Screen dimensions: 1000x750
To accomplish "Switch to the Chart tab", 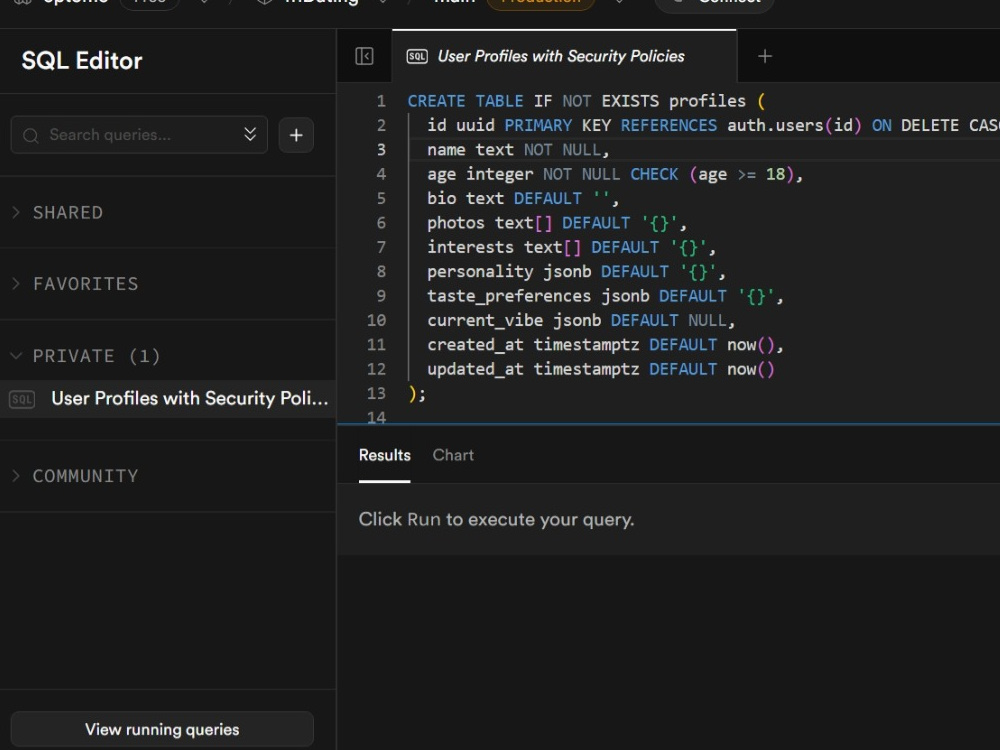I will [453, 455].
